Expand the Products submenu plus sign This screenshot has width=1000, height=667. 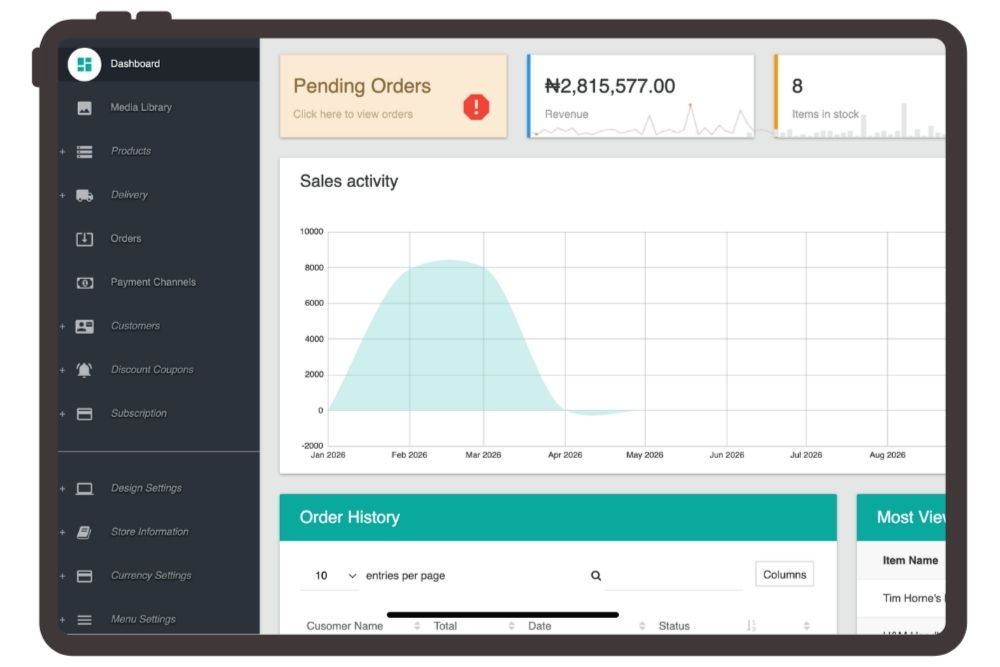(x=62, y=152)
